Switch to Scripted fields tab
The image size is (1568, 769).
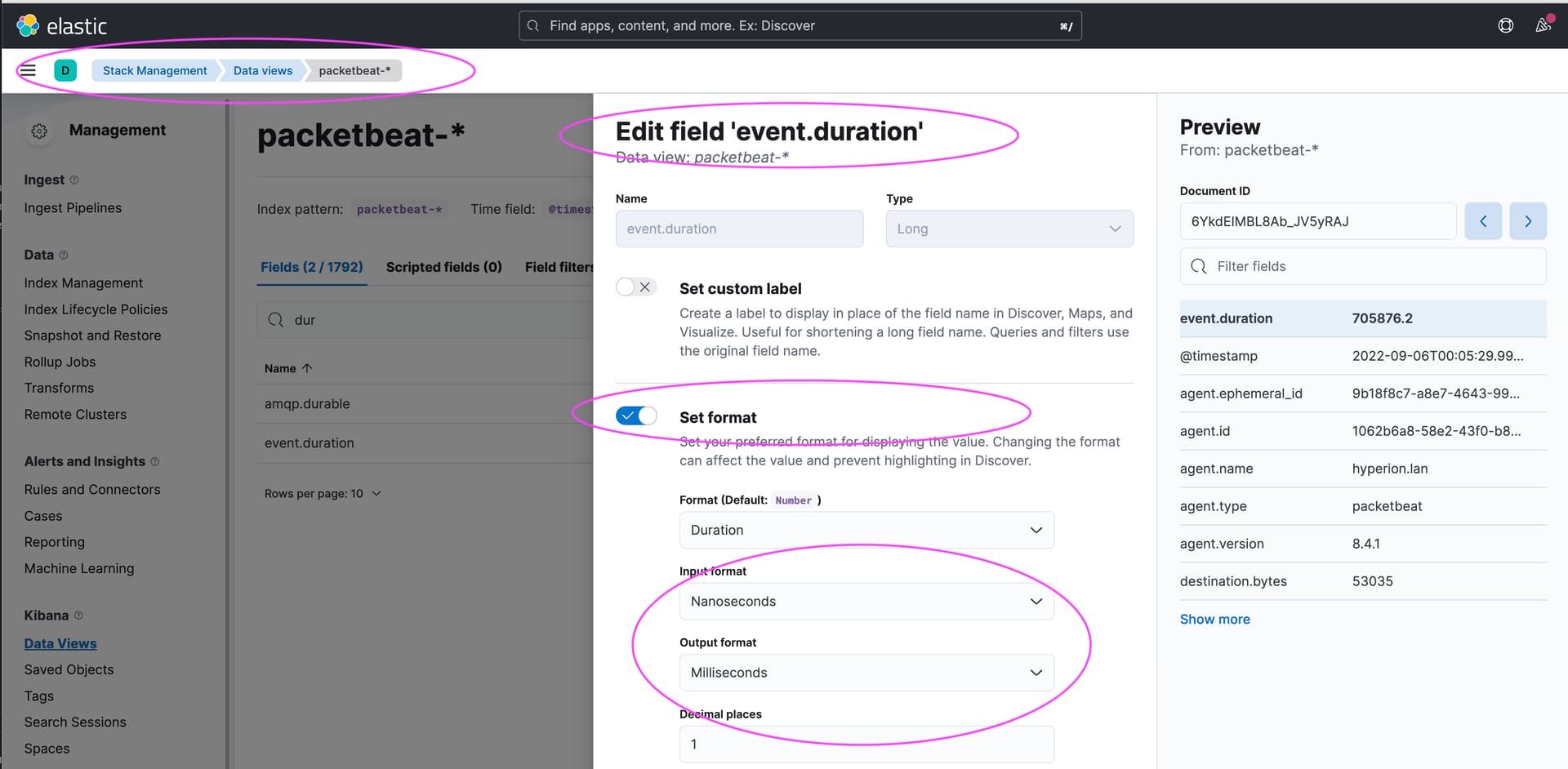[443, 267]
